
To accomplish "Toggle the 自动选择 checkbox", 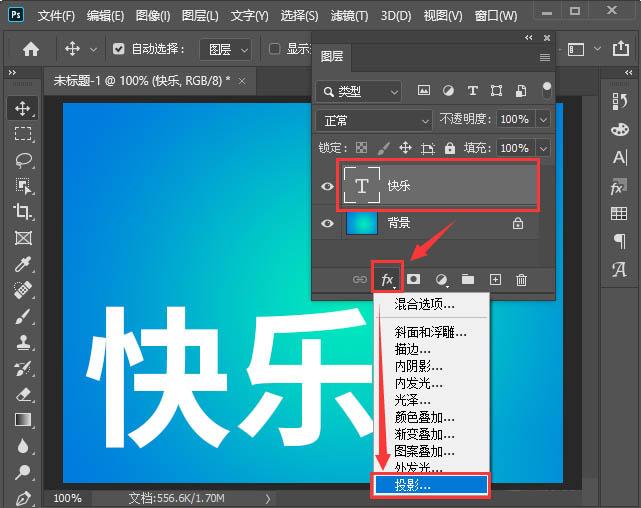I will (119, 49).
